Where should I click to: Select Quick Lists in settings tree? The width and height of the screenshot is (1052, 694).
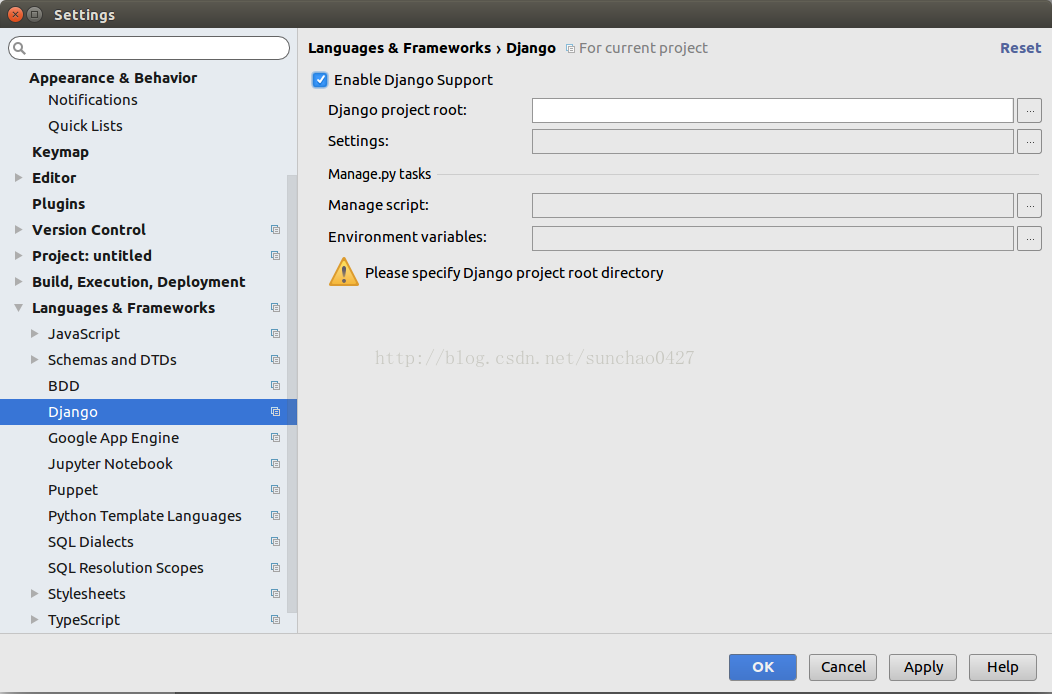85,126
